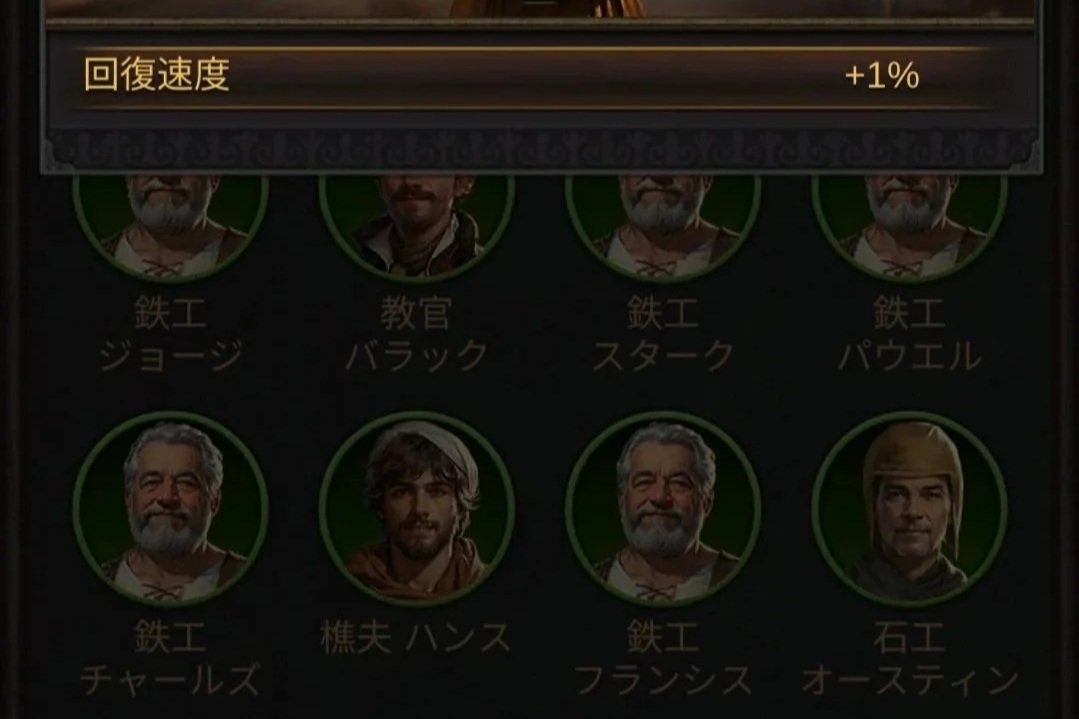Viewport: 1079px width, 719px height.
Task: Select the 樵夫 ハンス portrait
Action: coord(416,510)
